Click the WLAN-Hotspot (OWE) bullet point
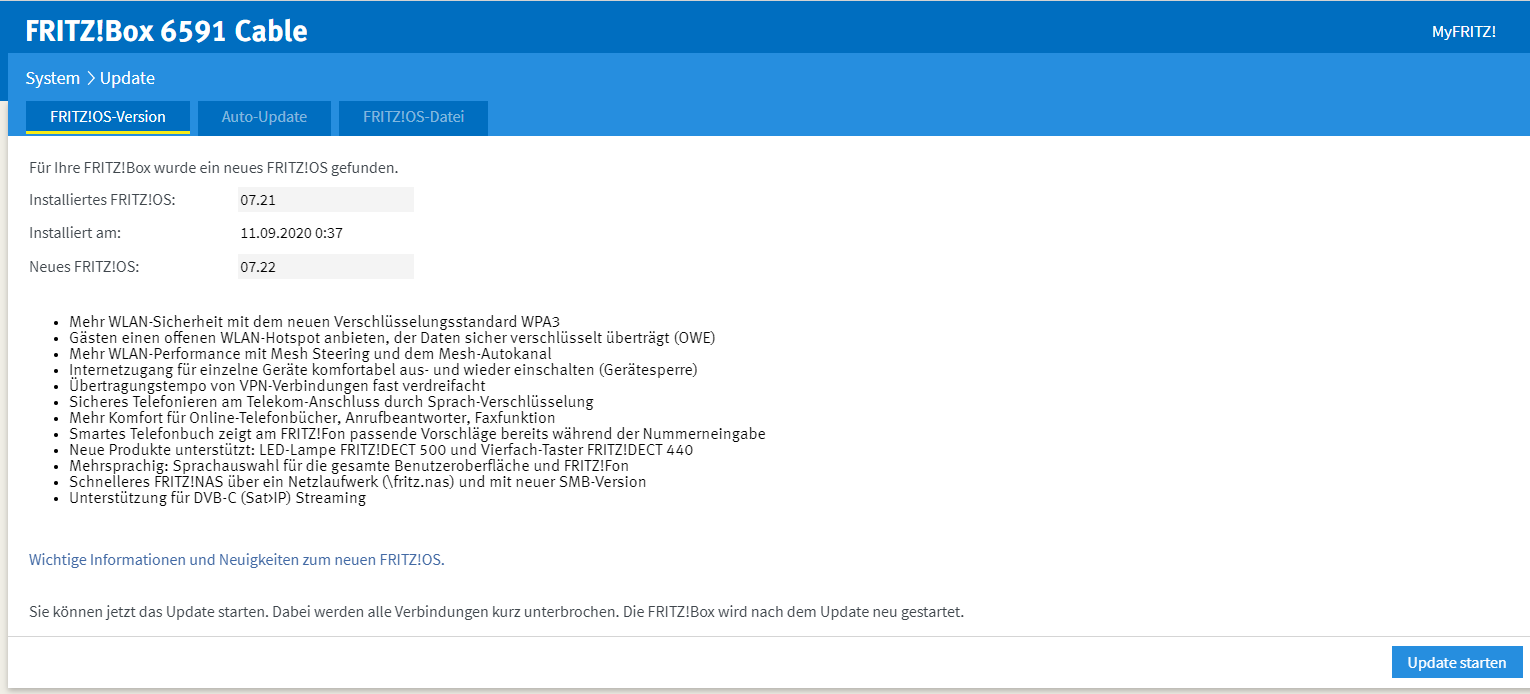The height and width of the screenshot is (694, 1530). point(392,338)
